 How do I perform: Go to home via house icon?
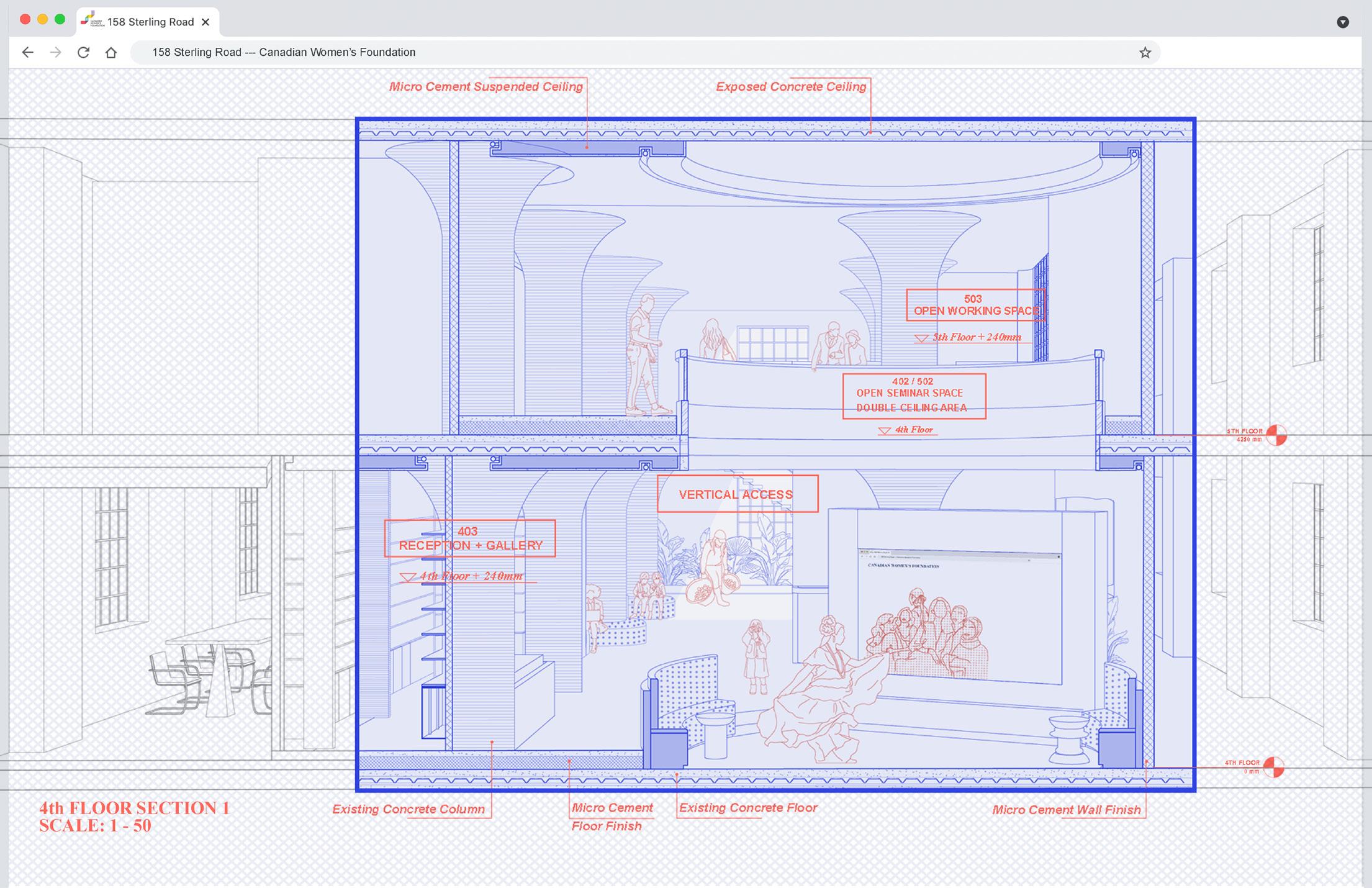coord(111,52)
